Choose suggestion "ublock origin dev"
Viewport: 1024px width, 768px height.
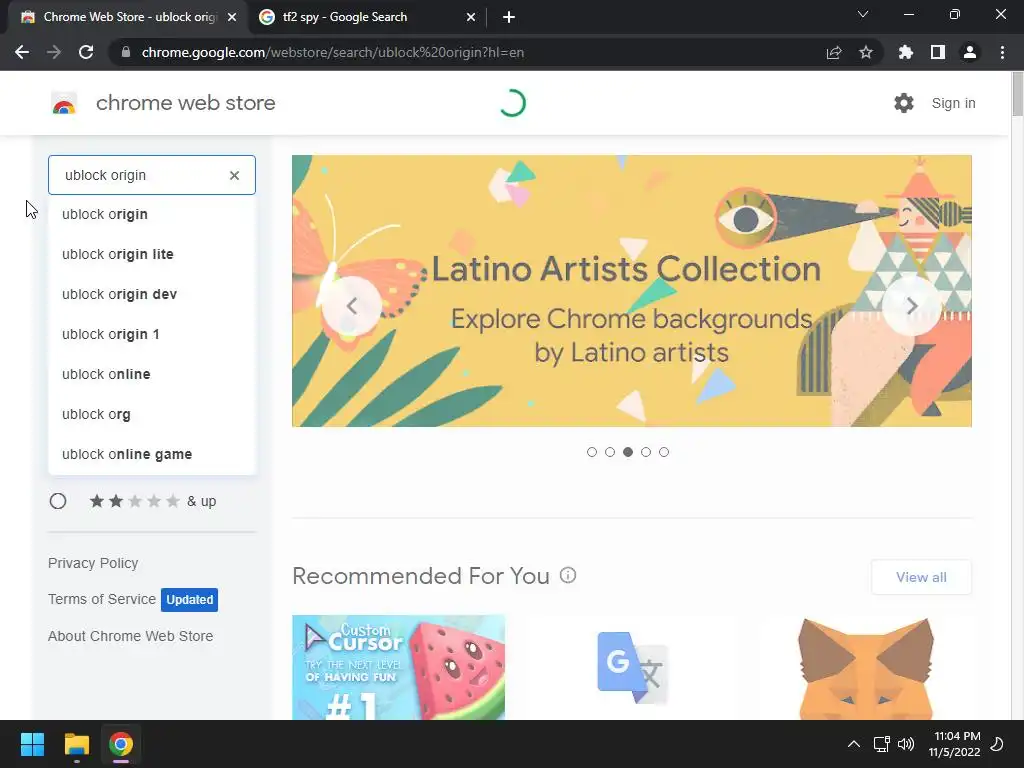point(152,294)
